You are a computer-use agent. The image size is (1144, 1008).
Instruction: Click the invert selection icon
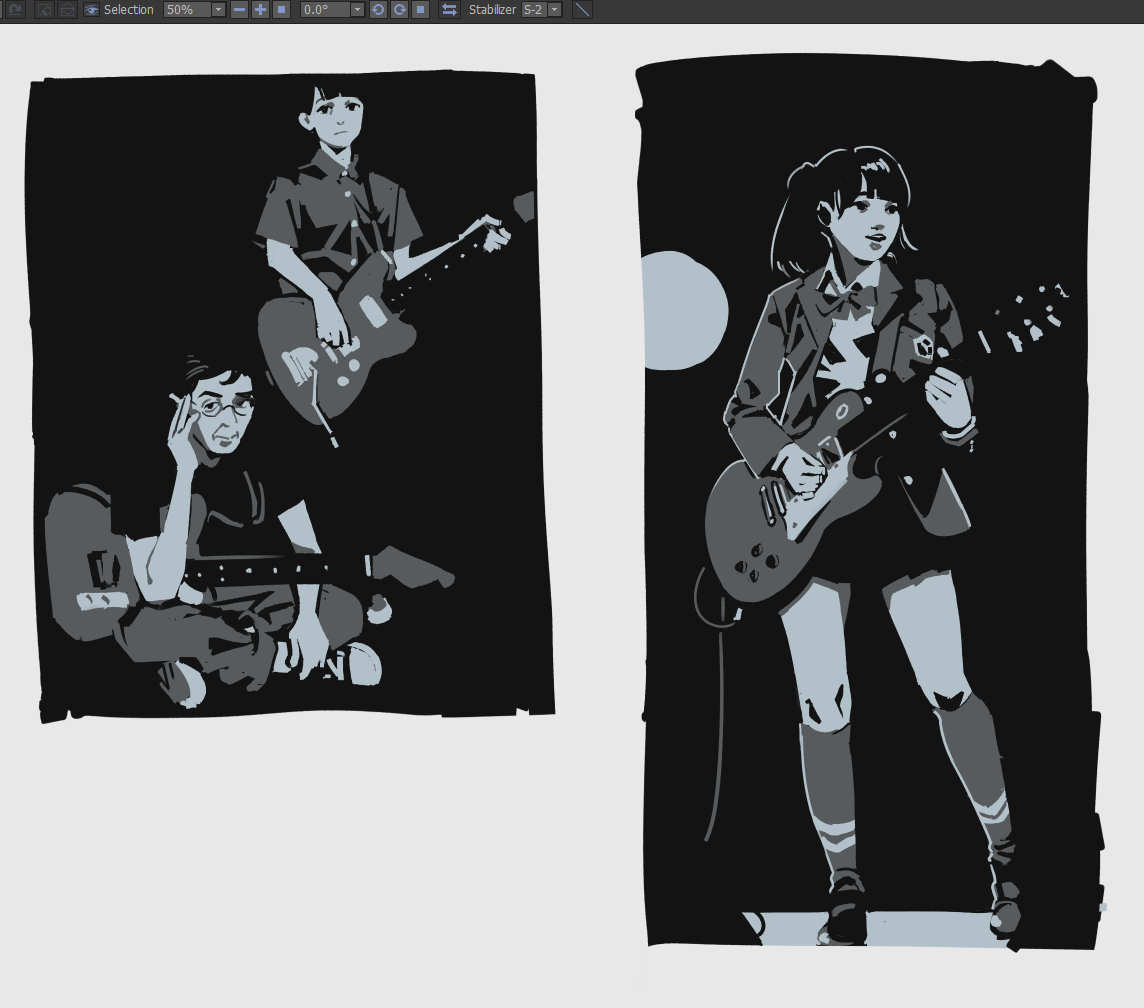point(66,9)
